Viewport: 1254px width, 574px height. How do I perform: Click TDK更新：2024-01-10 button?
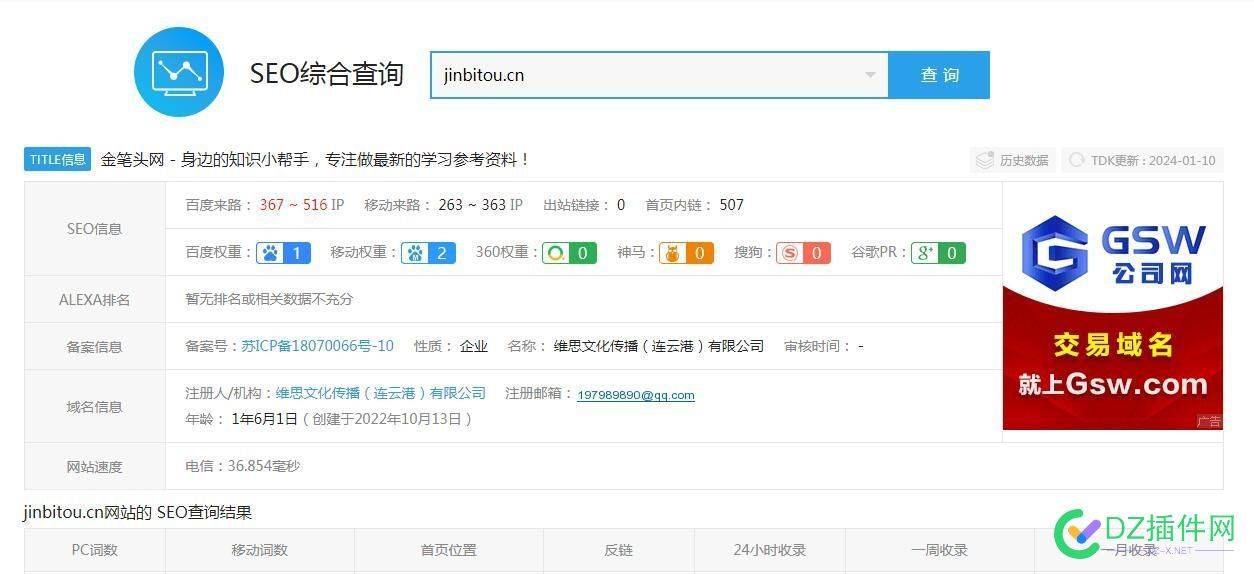(x=1142, y=160)
